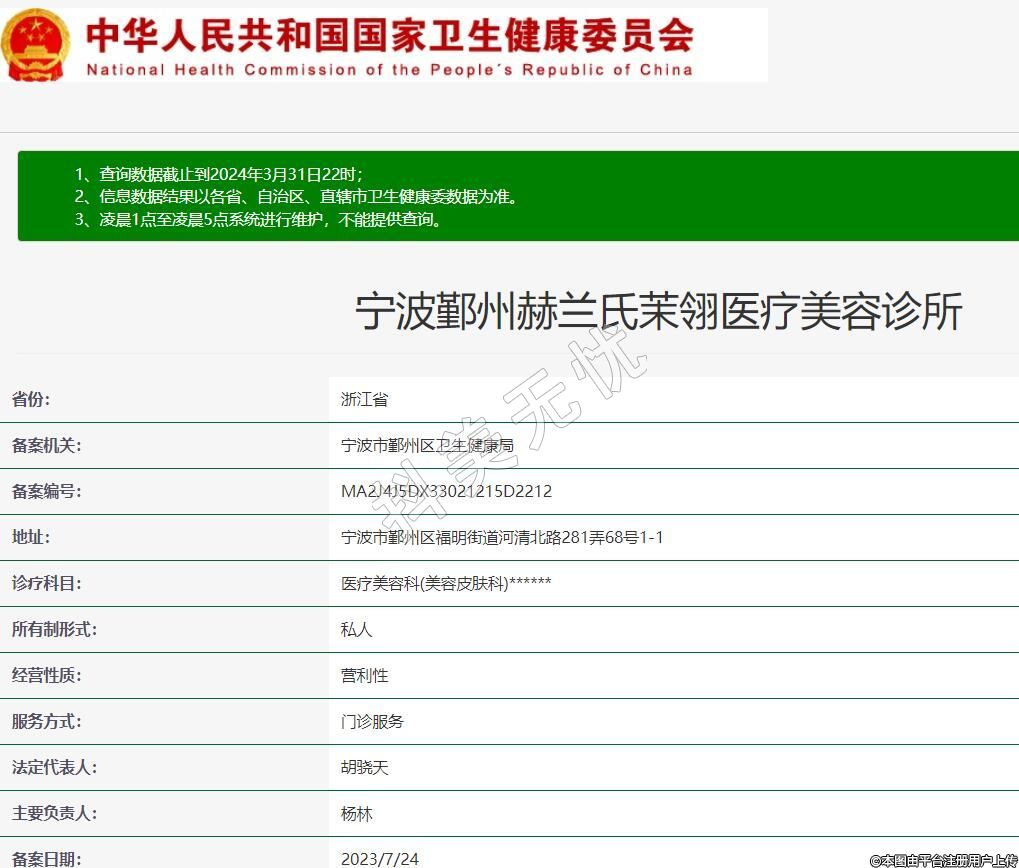This screenshot has height=868, width=1019.
Task: Click the English National Health Commission subtitle
Action: tap(388, 70)
